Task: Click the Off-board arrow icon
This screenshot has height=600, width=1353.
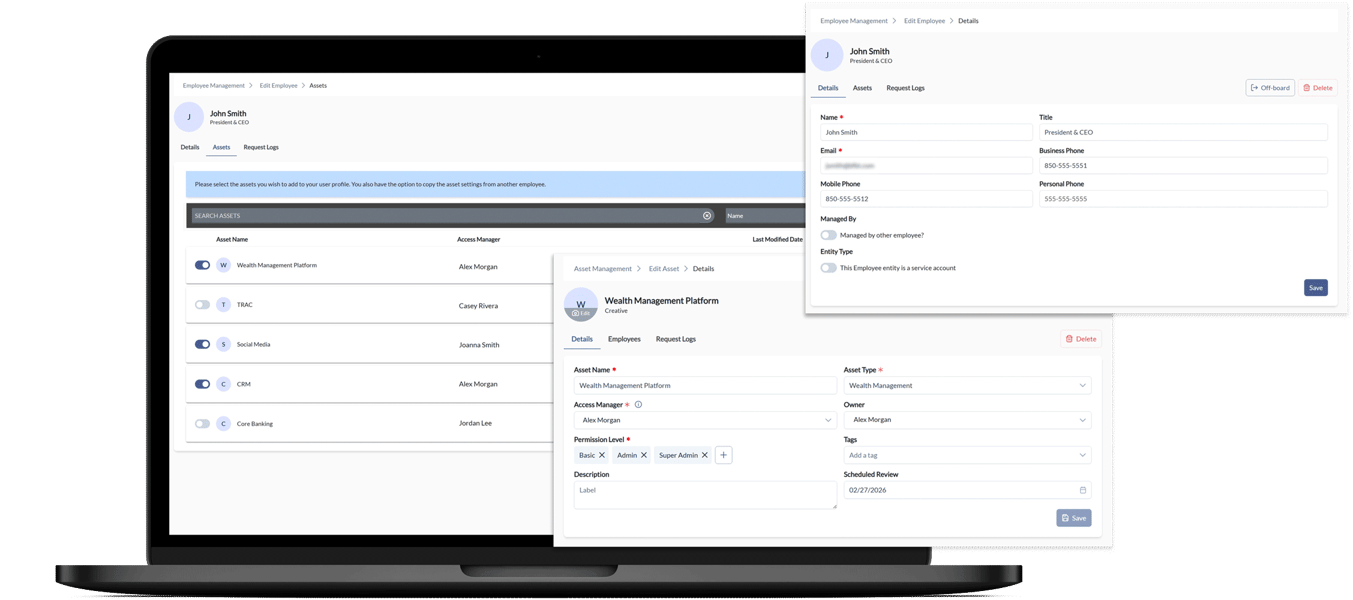Action: 1253,87
